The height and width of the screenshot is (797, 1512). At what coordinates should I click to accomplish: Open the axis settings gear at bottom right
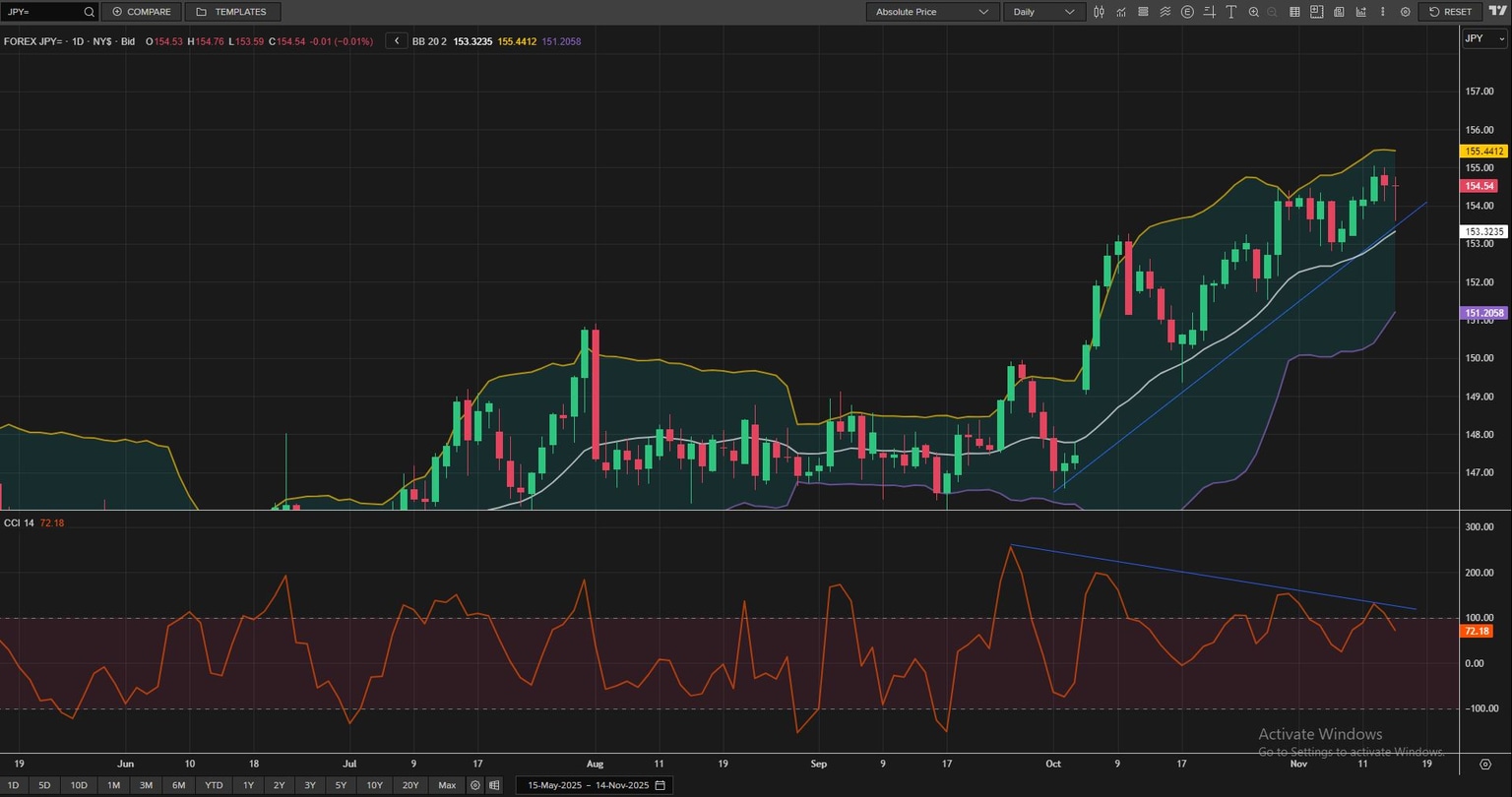pos(1485,764)
